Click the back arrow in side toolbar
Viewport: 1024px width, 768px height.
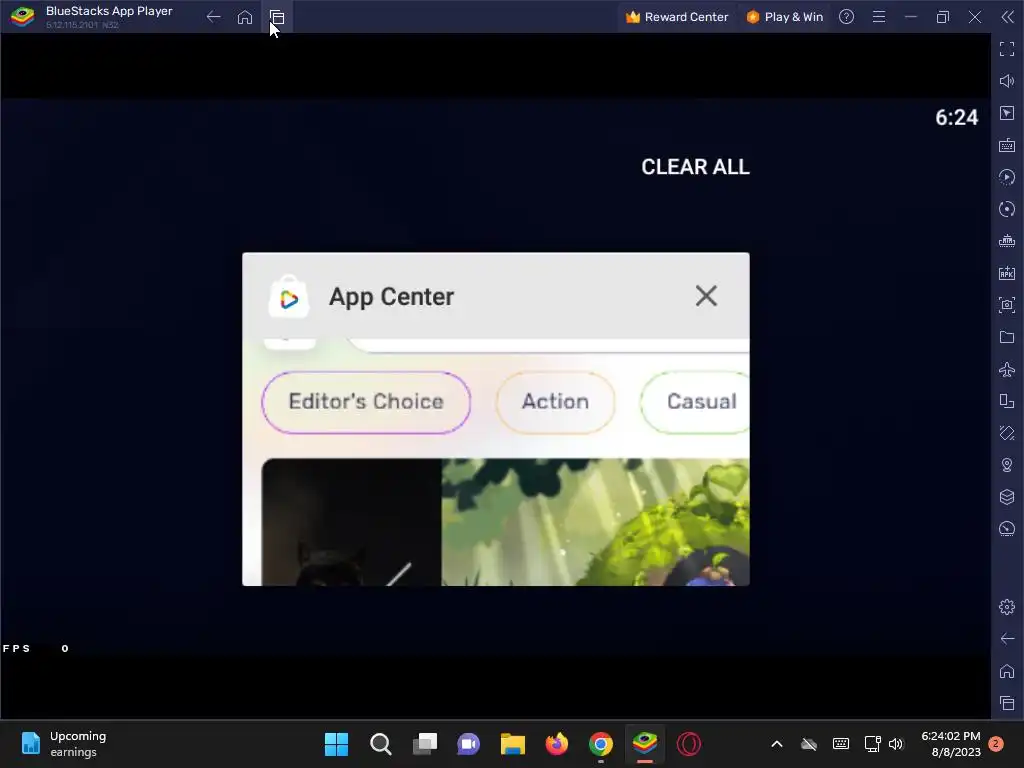(x=1007, y=639)
